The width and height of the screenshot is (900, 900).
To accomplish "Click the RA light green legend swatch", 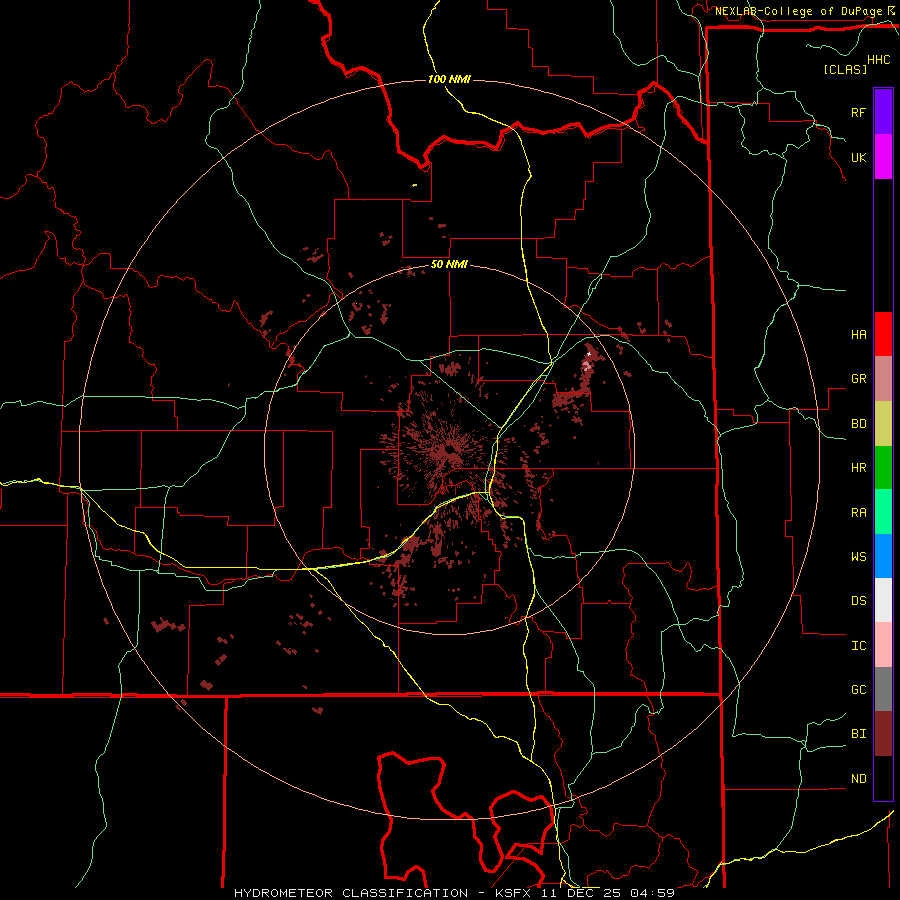I will tap(883, 512).
